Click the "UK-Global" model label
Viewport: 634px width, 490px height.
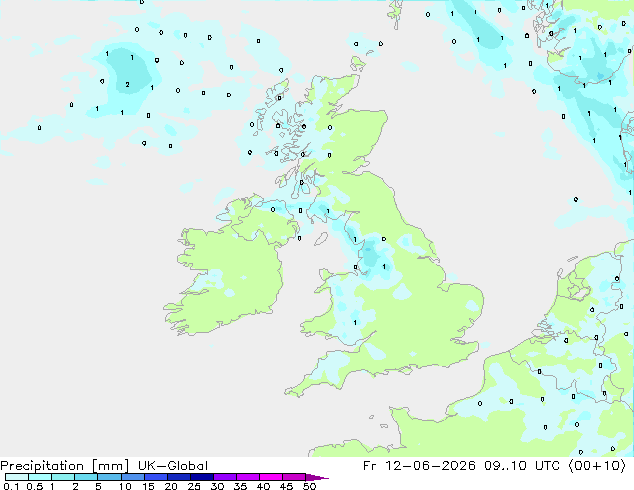click(173, 466)
